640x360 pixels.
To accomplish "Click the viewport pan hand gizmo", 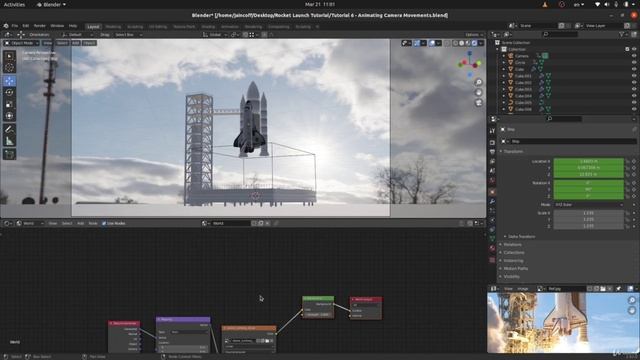I will tap(479, 93).
